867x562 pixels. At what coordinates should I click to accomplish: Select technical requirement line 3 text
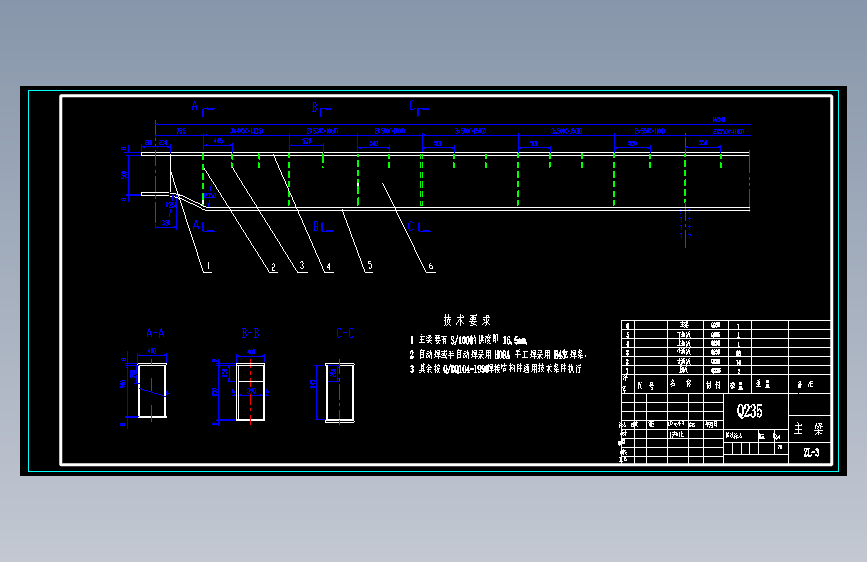point(495,368)
